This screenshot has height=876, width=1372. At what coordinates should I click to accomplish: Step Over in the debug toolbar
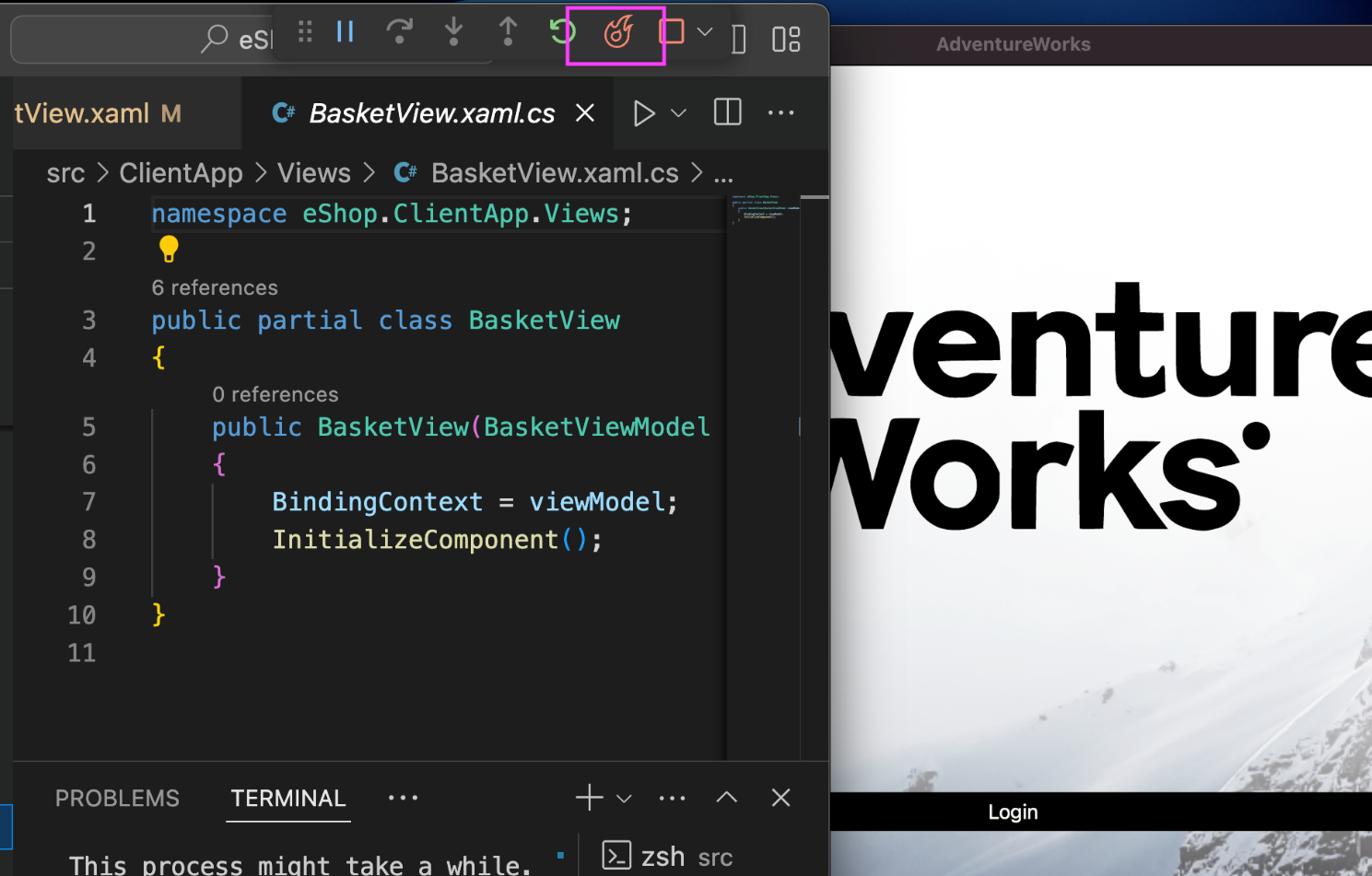pos(399,32)
